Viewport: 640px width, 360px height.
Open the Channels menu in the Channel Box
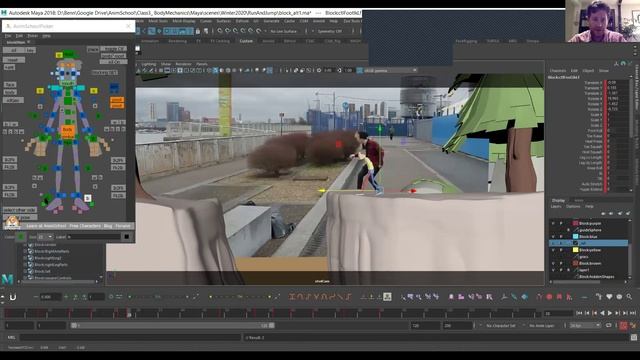558,71
